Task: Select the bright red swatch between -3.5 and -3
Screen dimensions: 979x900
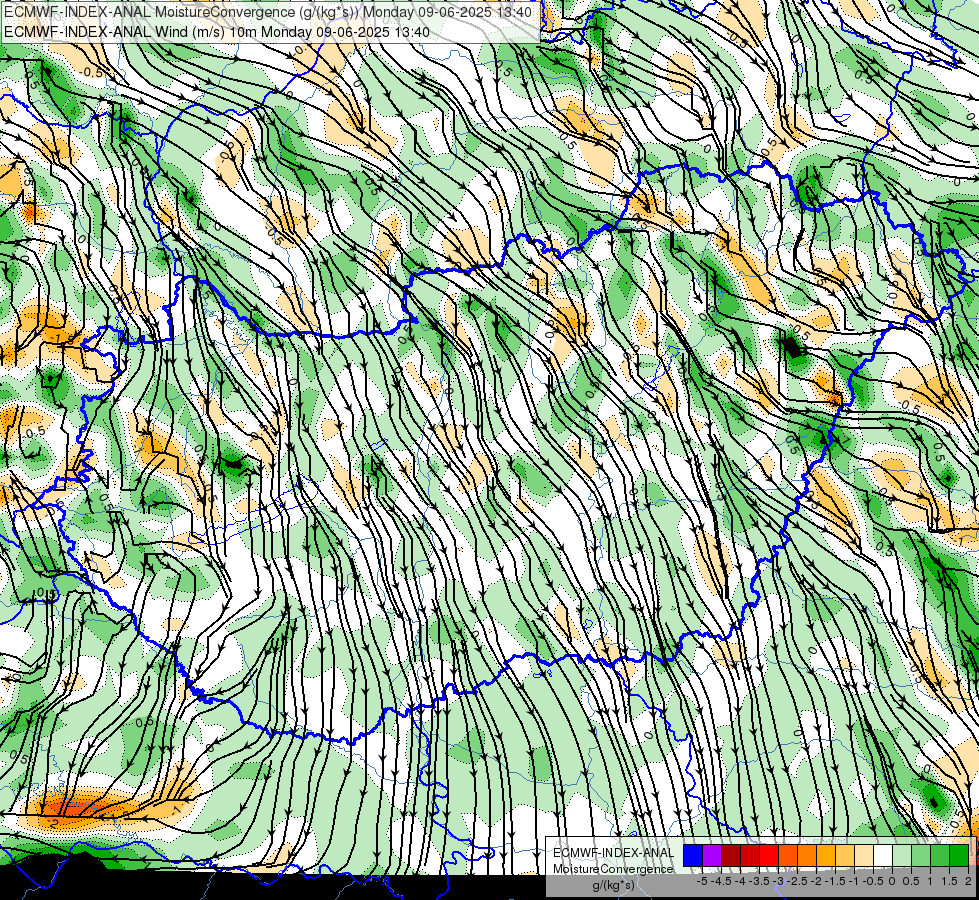Action: click(x=769, y=856)
